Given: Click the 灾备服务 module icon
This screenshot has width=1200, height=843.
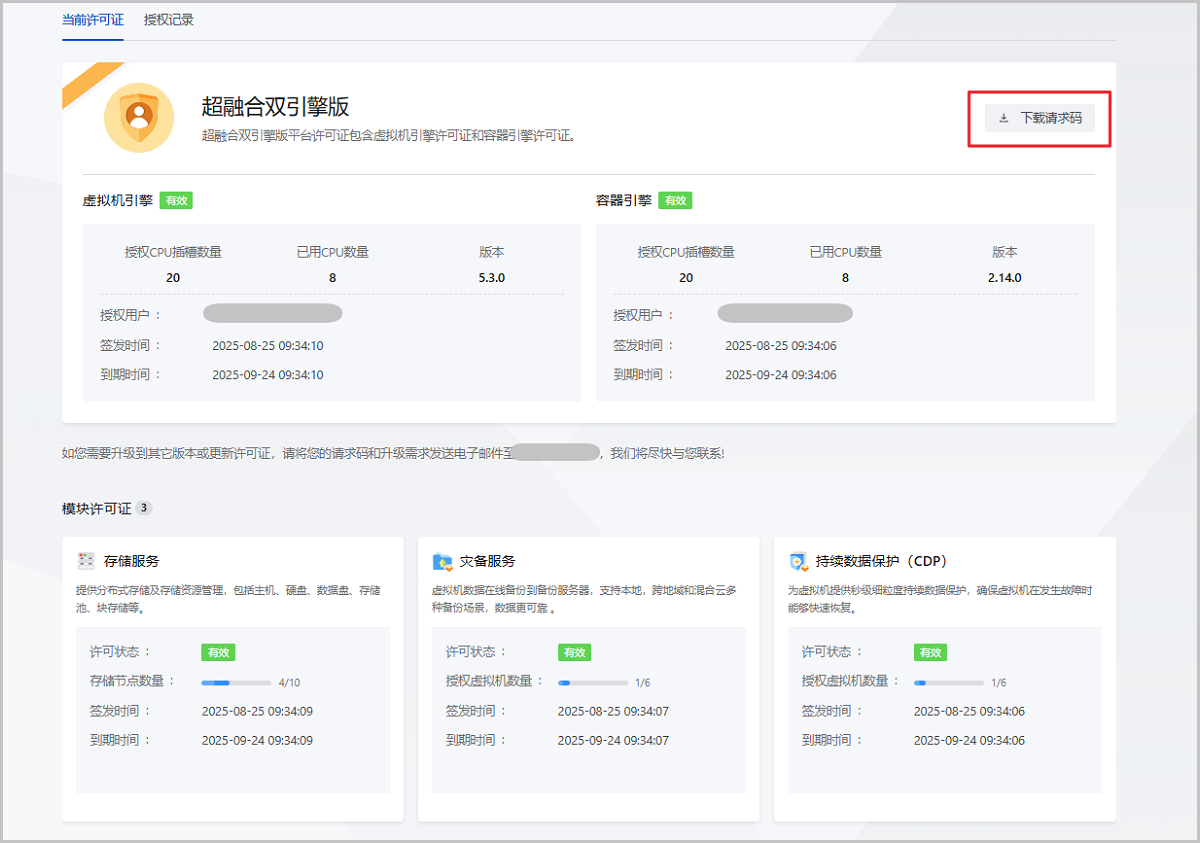Looking at the screenshot, I should pos(442,561).
